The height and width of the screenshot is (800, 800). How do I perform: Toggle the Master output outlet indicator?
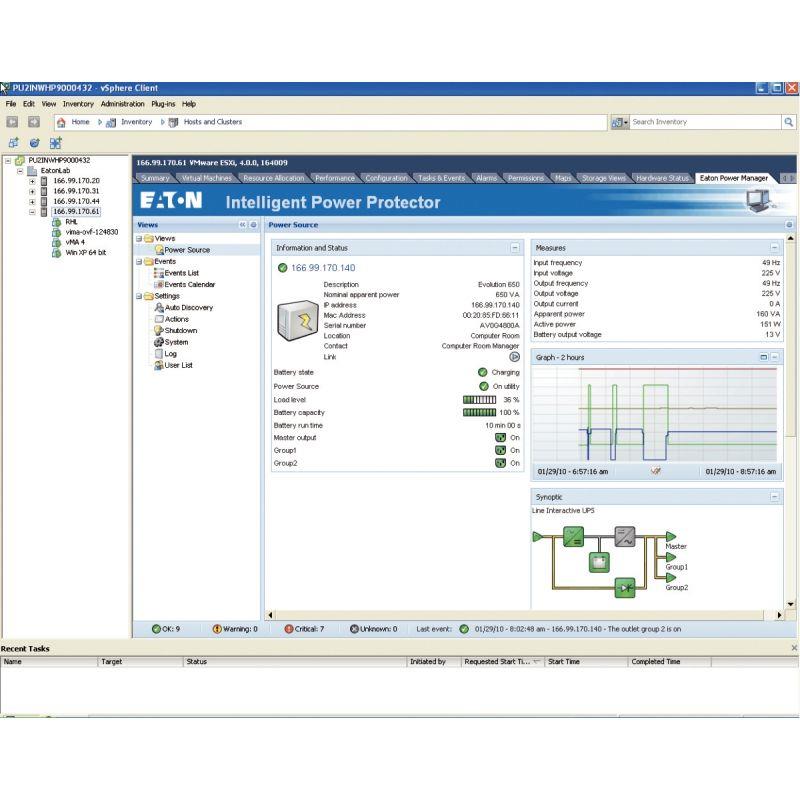pos(501,437)
